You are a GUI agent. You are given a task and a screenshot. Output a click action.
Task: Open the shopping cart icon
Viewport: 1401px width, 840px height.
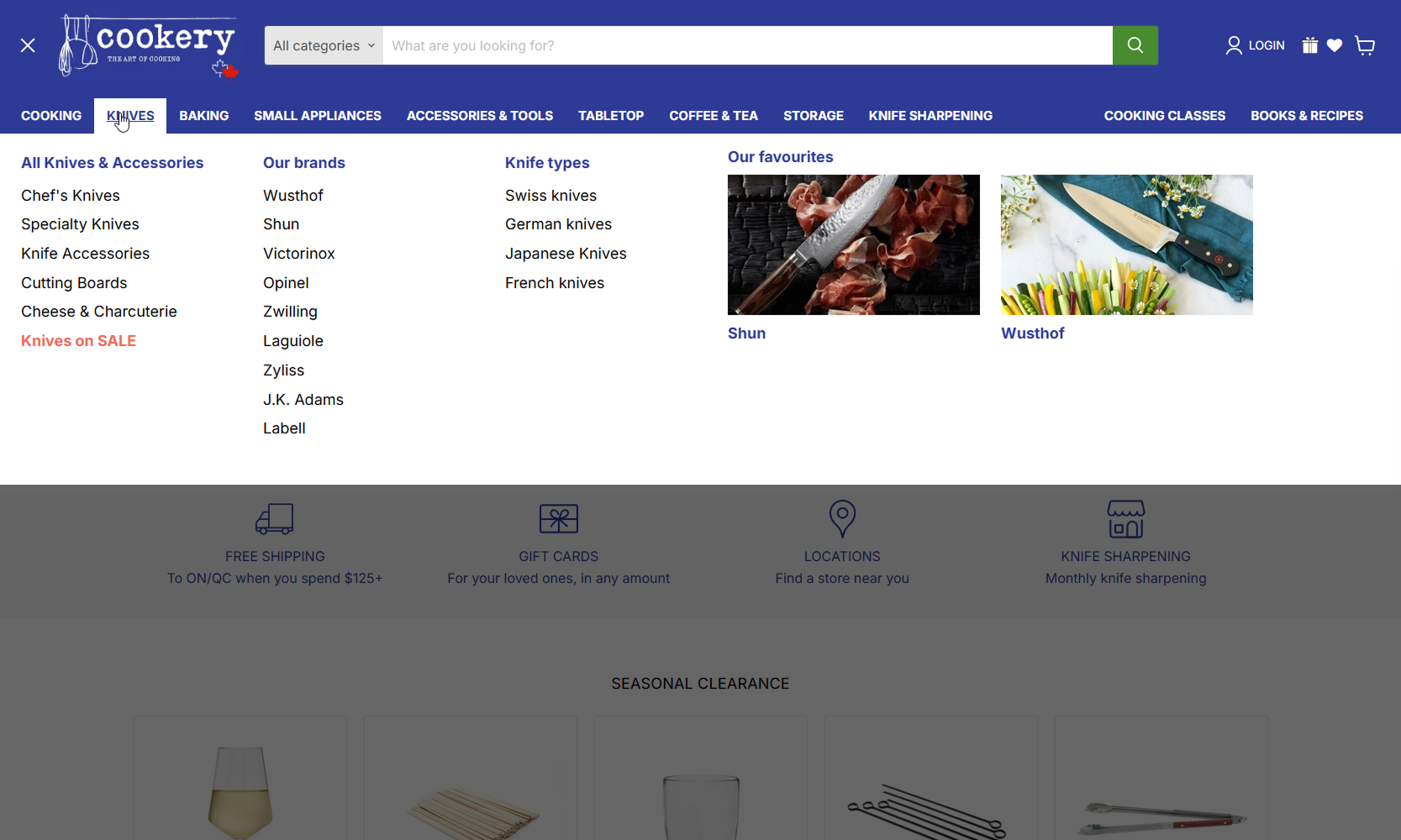(x=1365, y=45)
